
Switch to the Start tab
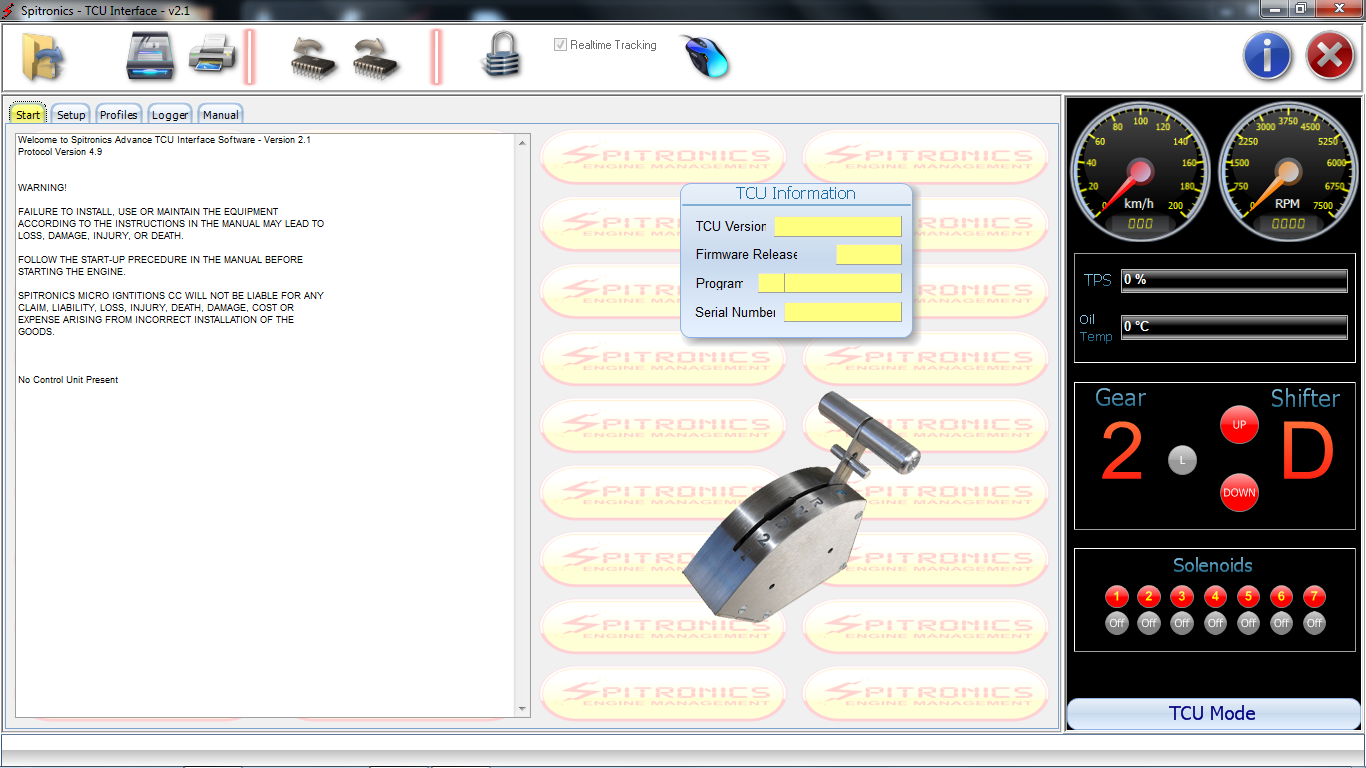point(28,114)
